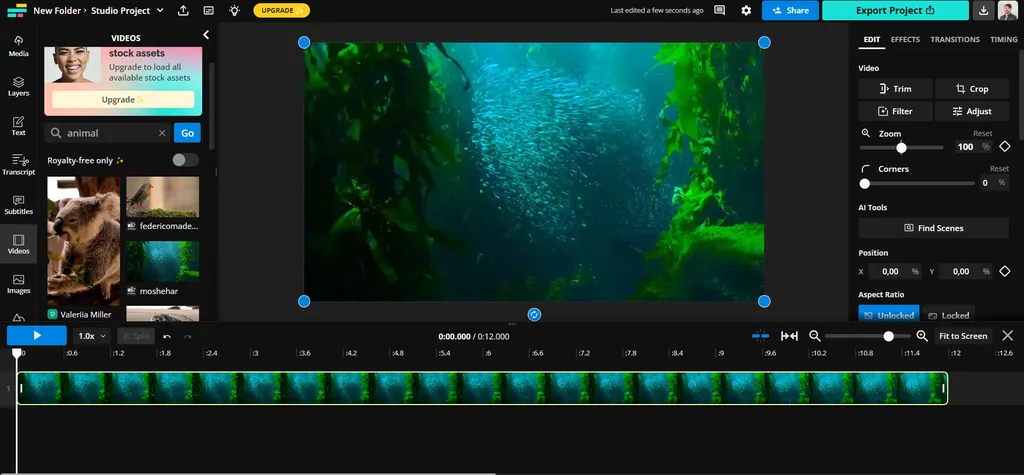1024x475 pixels.
Task: Collapse the Videos panel with chevron
Action: 206,35
